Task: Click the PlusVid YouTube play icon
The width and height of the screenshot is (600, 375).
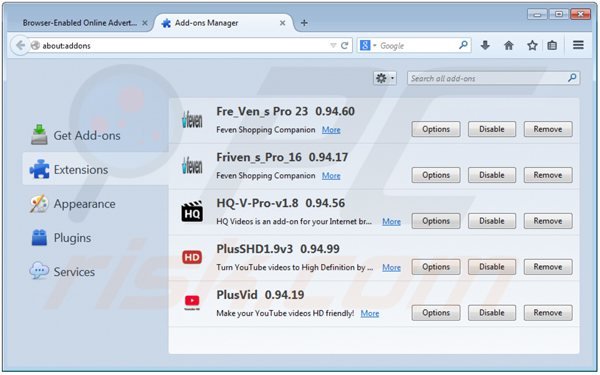Action: pos(192,302)
